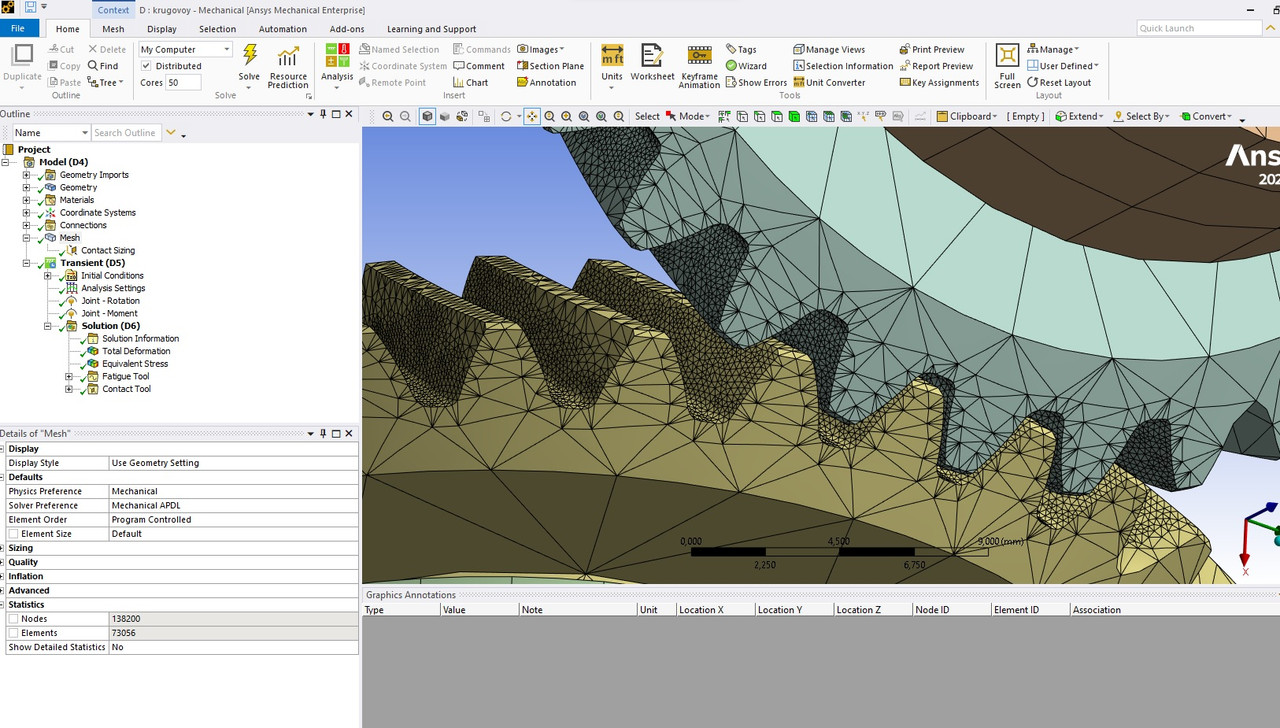Insert a Comment
This screenshot has width=1280, height=728.
click(x=478, y=66)
